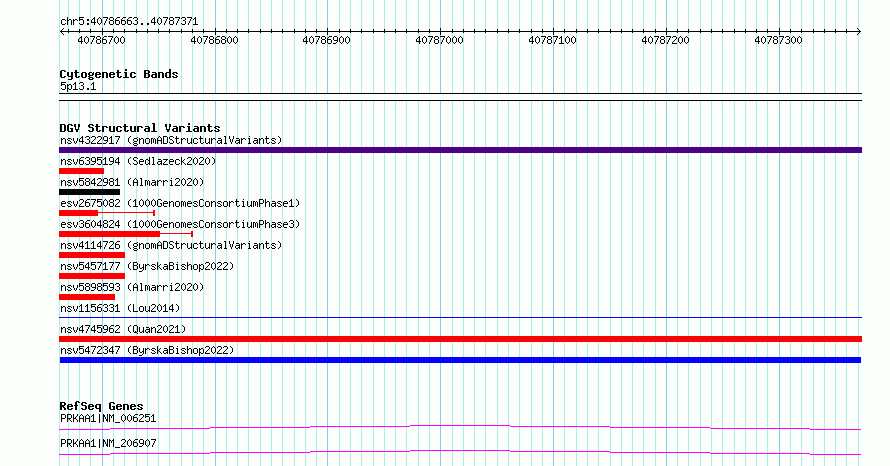Select variant label nsv5898593 (Almarri2020)
The width and height of the screenshot is (890, 466).
[x=132, y=287]
